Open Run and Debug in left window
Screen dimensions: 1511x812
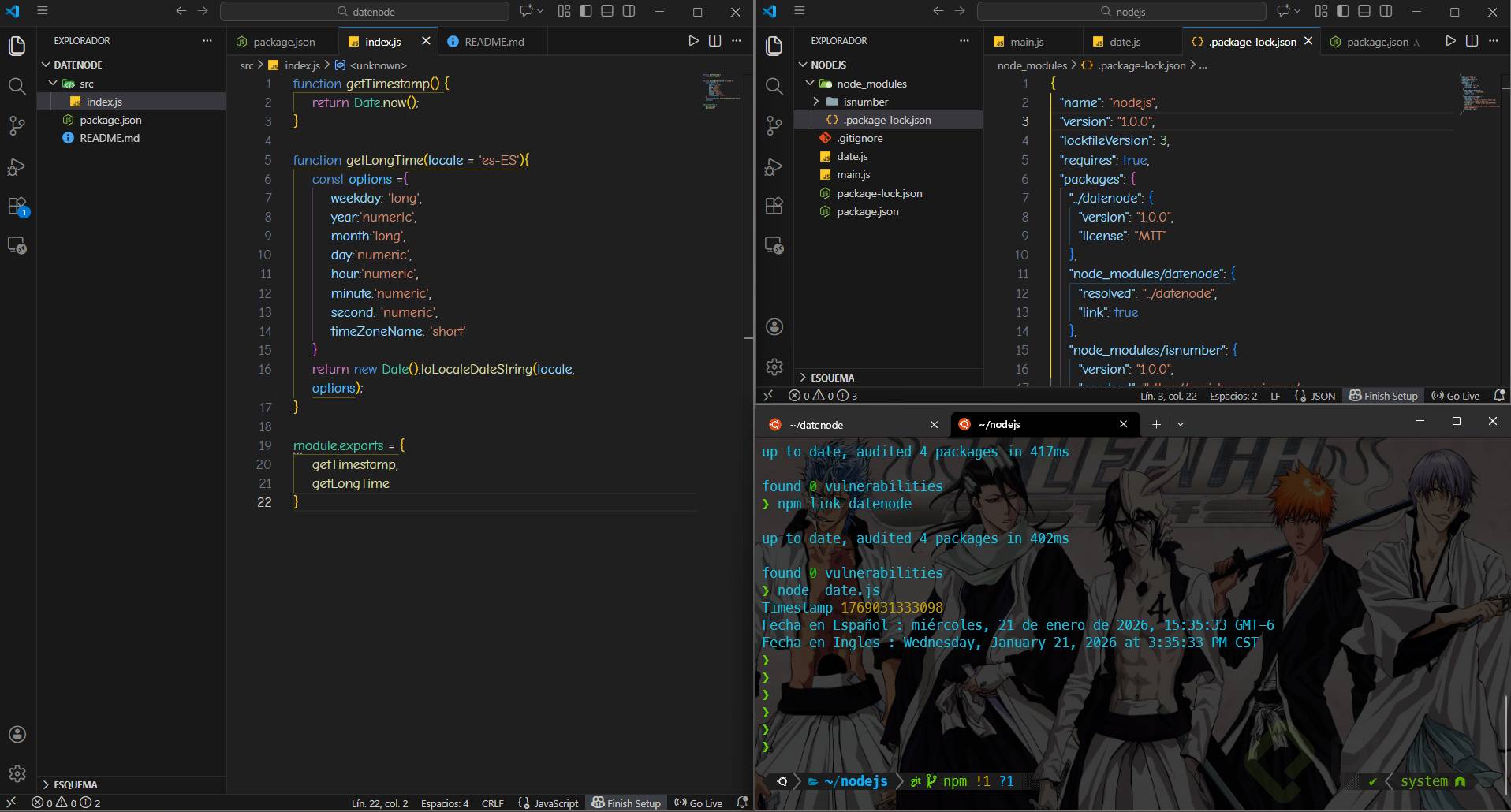(x=17, y=166)
